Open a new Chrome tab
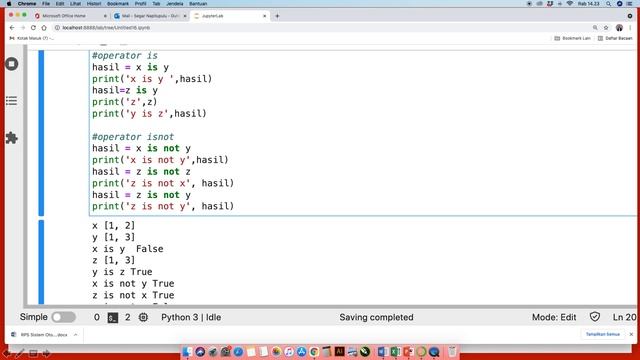 [277, 16]
